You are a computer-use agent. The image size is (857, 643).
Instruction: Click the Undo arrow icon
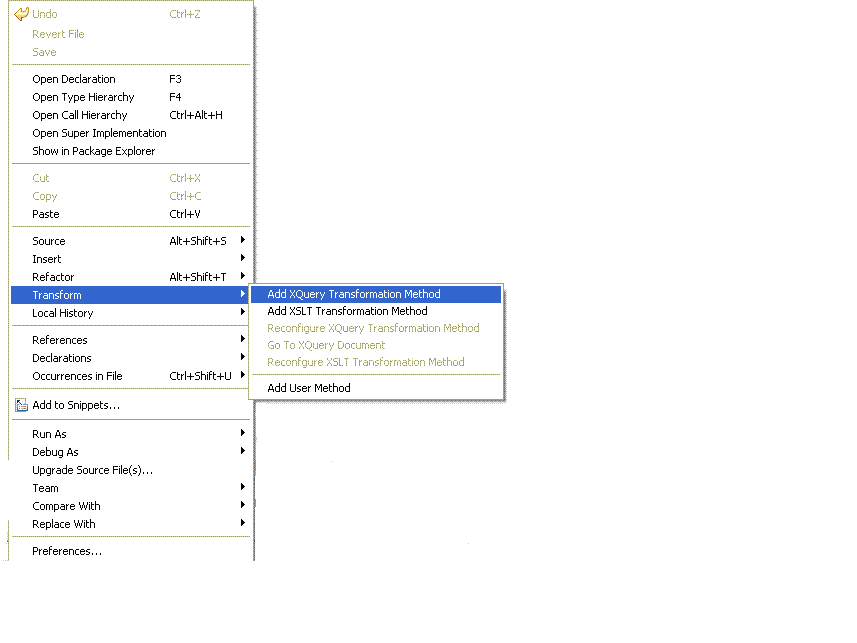tap(21, 14)
